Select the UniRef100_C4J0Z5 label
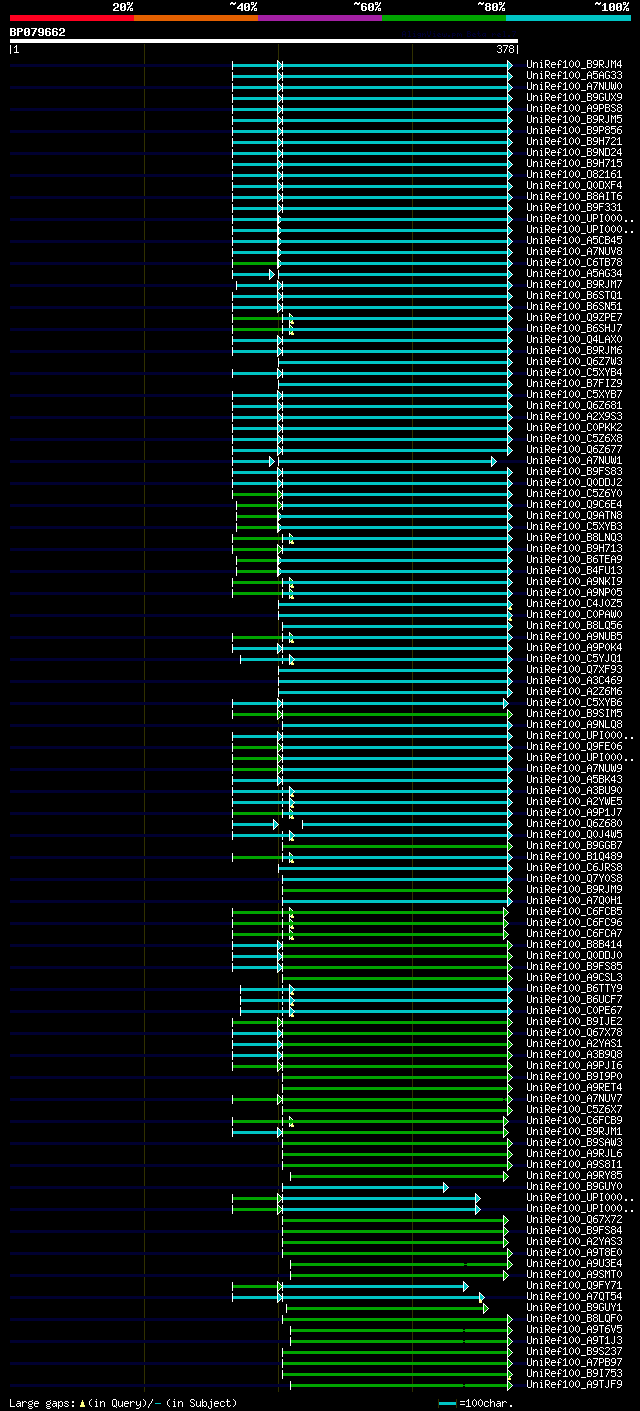Screen dimensions: 640x1411 [574, 603]
